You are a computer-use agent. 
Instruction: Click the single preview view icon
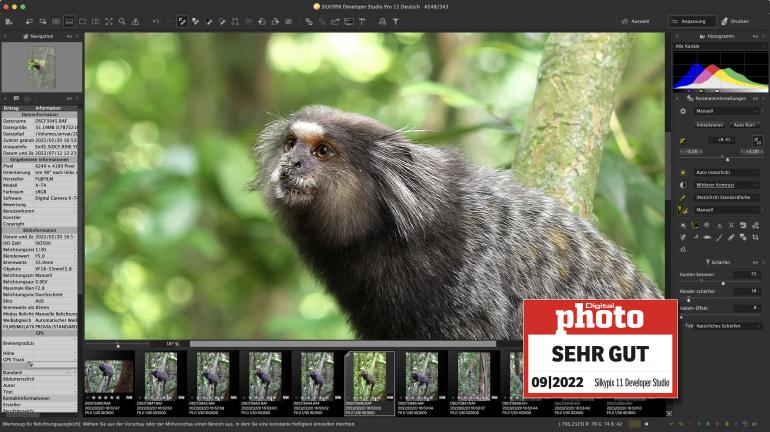pyautogui.click(x=82, y=22)
